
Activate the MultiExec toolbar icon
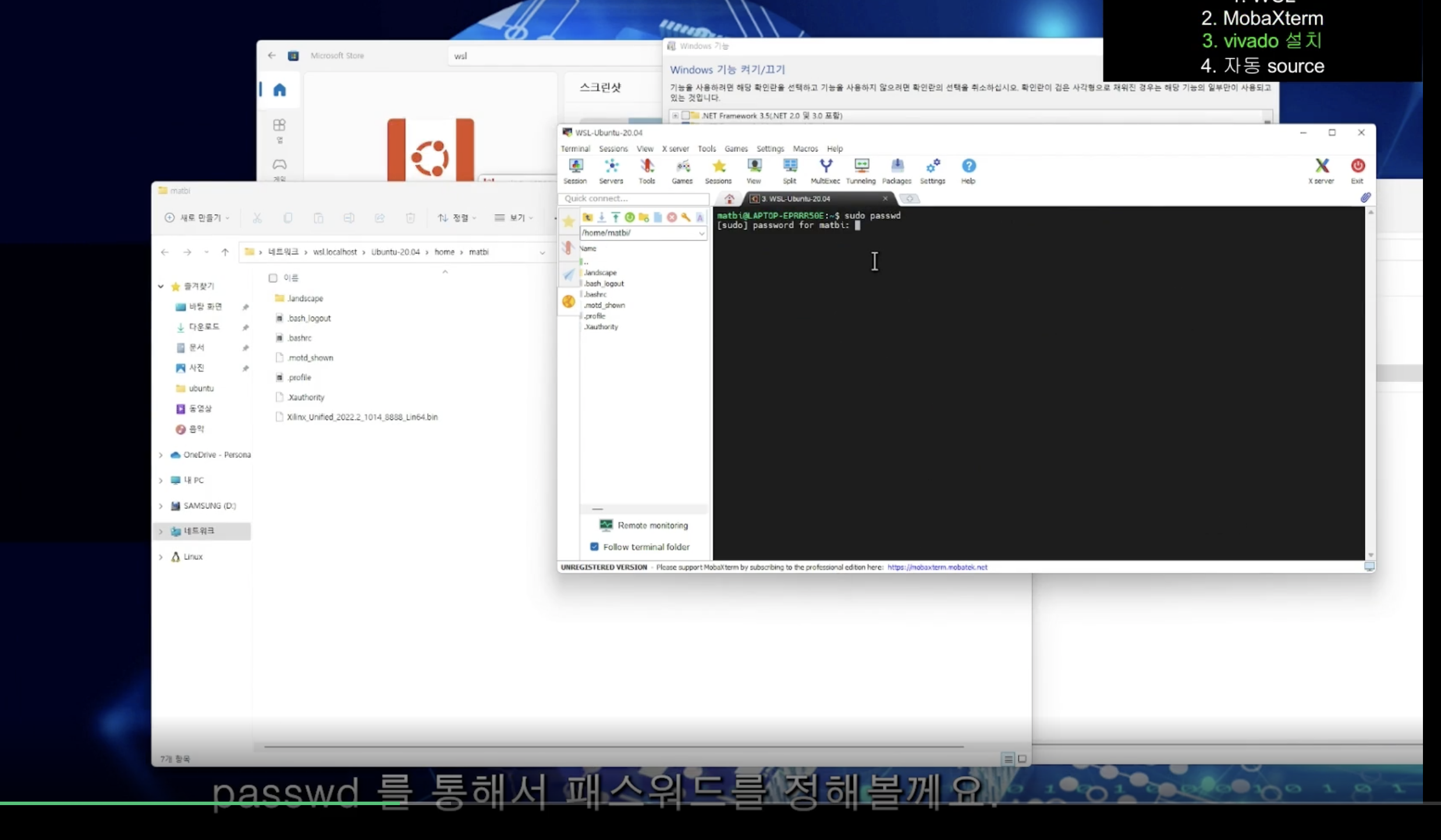point(825,172)
